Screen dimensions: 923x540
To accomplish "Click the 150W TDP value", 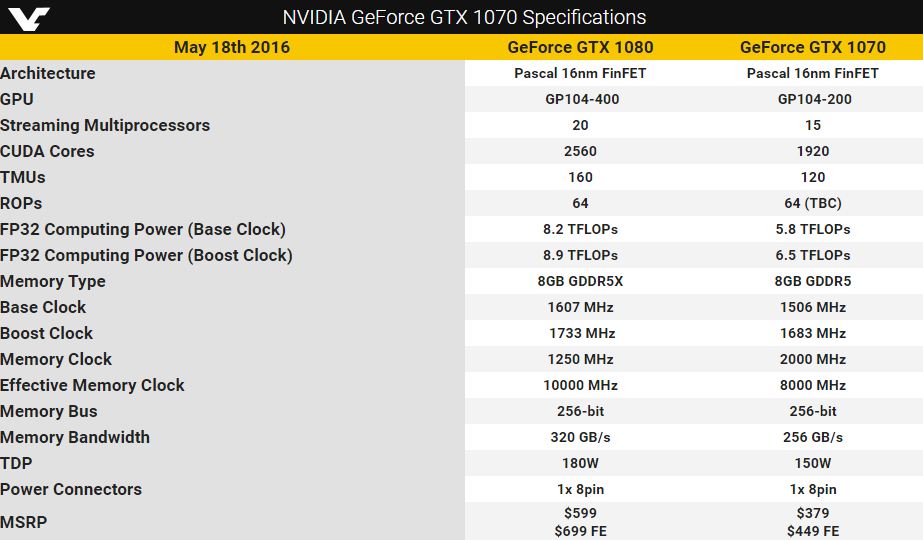I will (813, 463).
